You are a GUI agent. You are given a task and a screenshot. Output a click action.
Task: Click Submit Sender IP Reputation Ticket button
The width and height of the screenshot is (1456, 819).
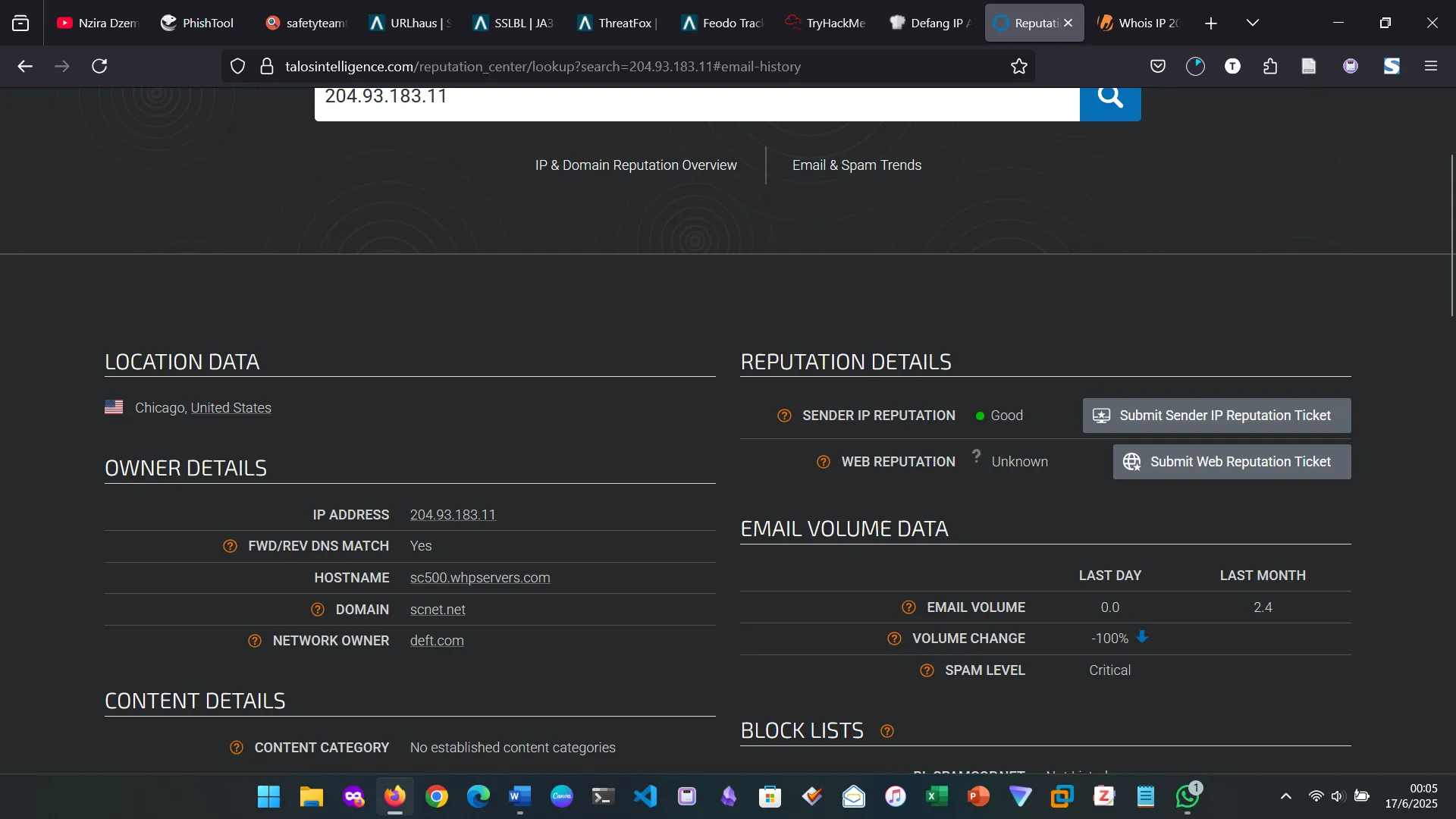pos(1216,416)
